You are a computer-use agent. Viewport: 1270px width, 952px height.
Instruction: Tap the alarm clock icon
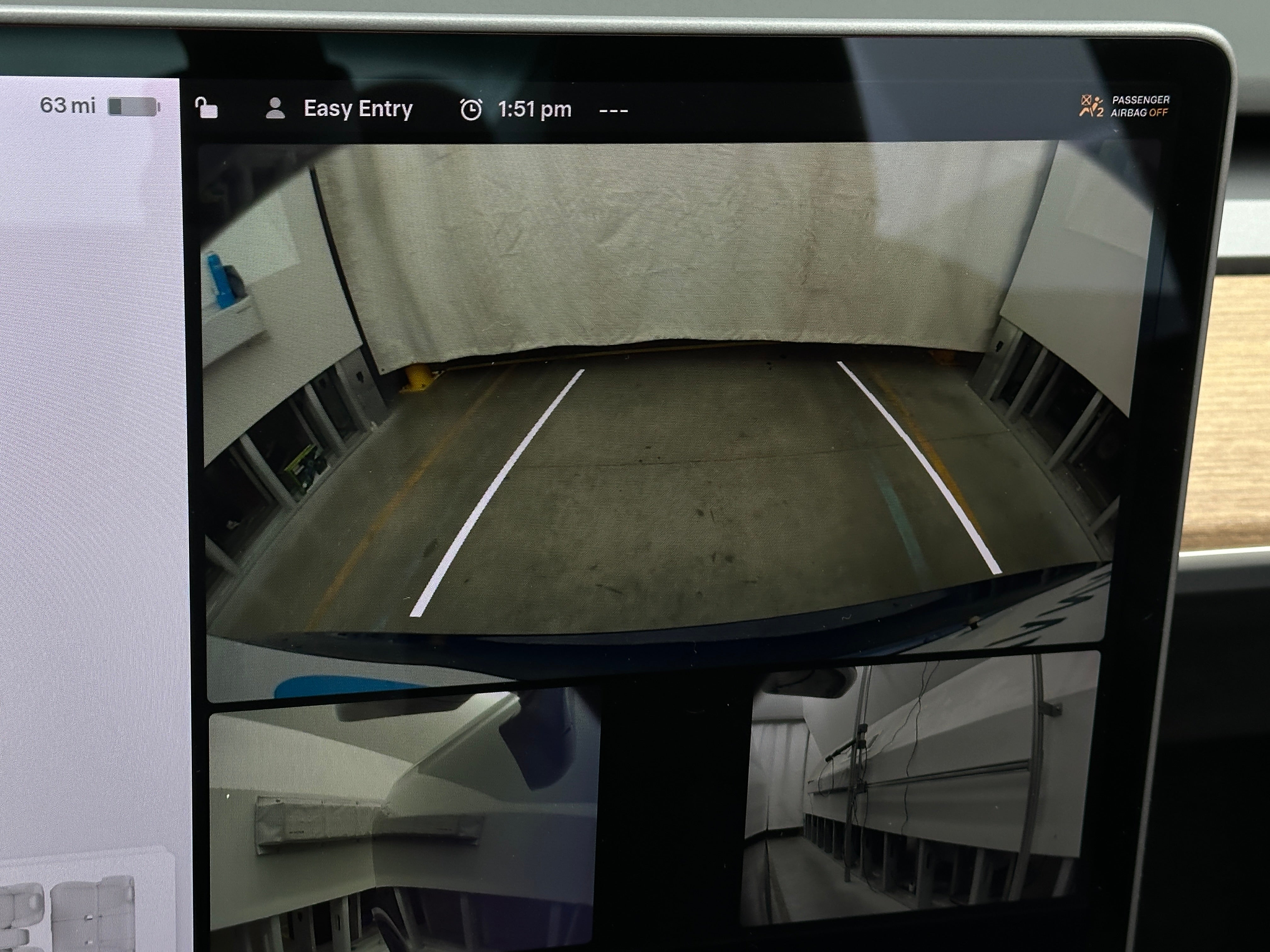(471, 109)
